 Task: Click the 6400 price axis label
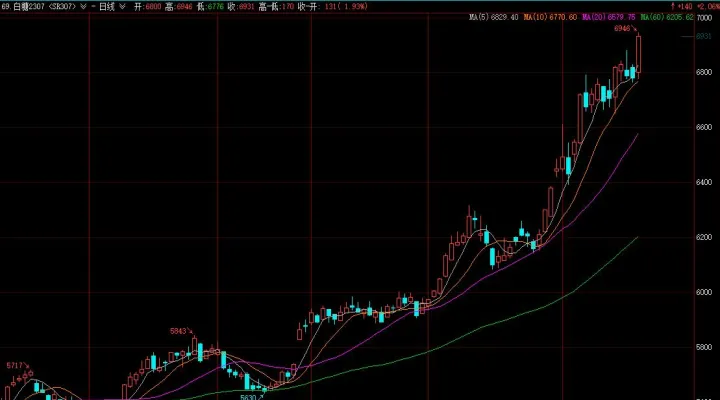(704, 182)
